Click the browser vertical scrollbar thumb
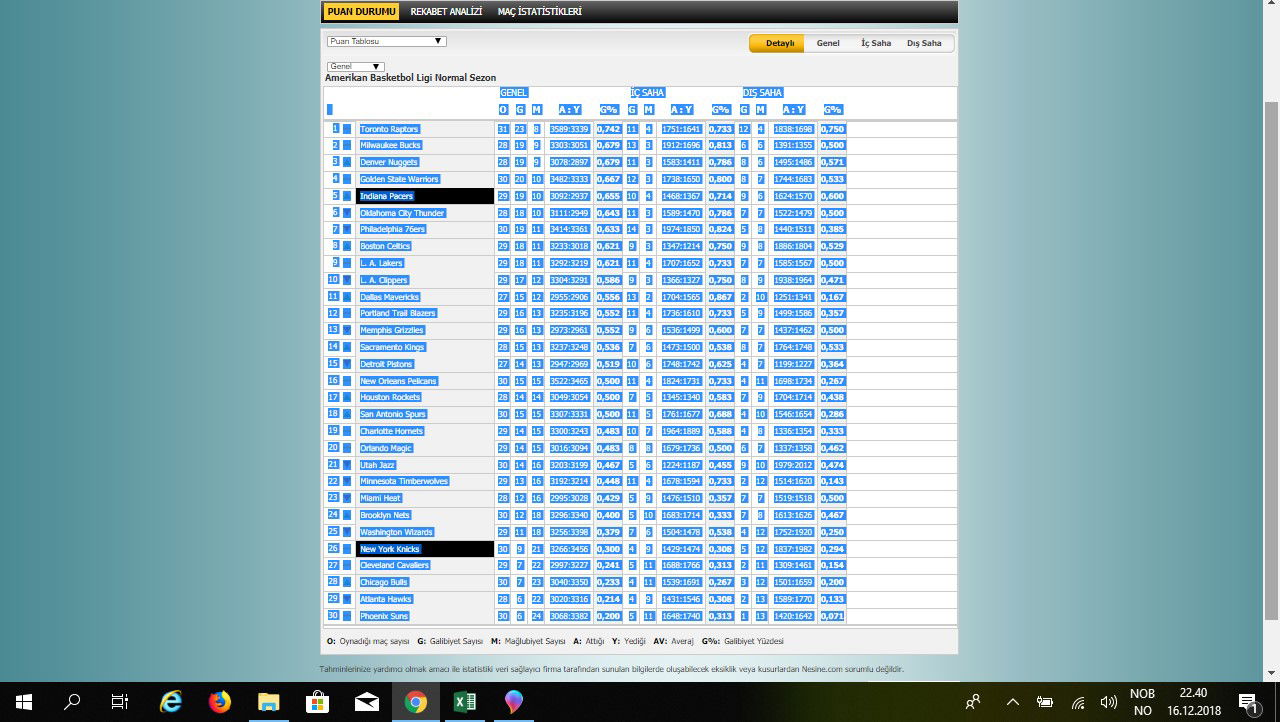 coord(1271,360)
